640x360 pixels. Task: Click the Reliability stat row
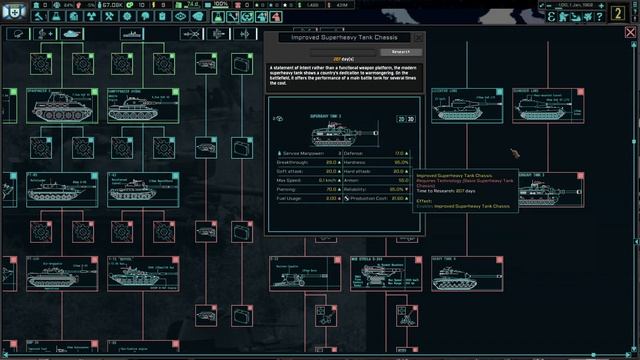376,189
